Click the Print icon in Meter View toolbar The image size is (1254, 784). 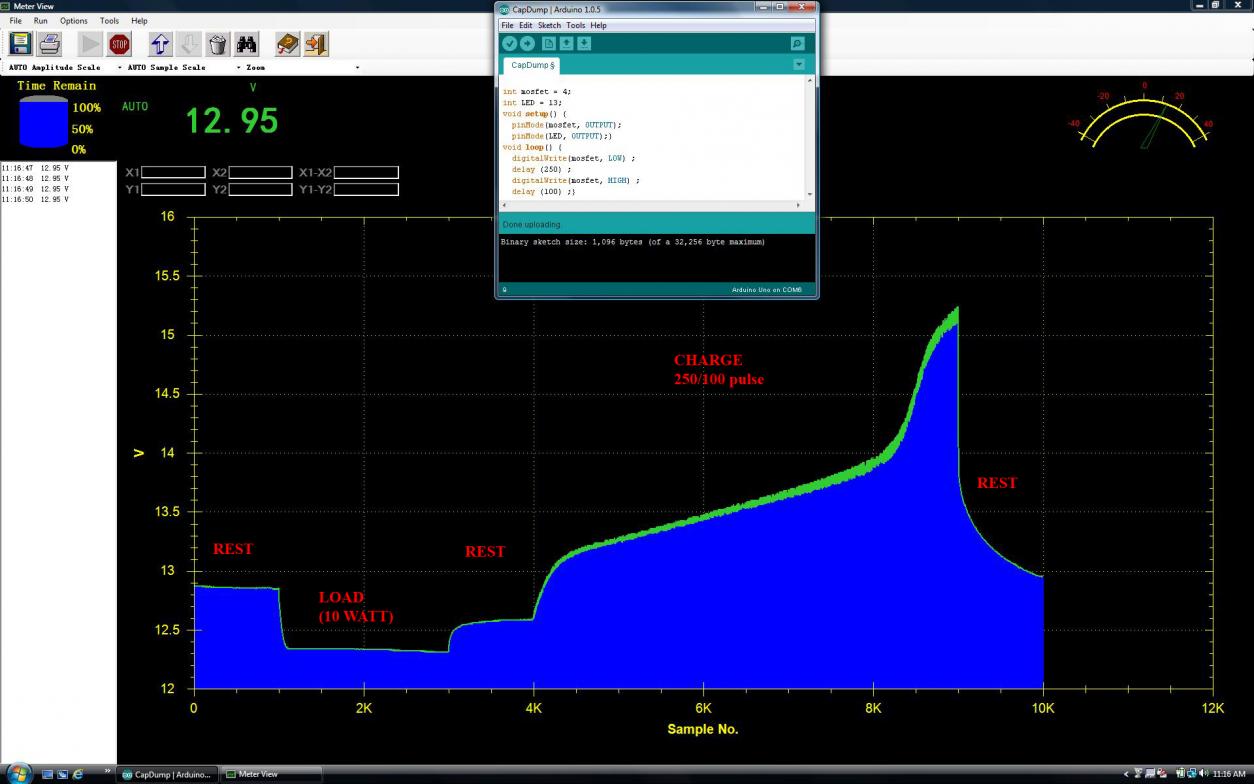[50, 44]
